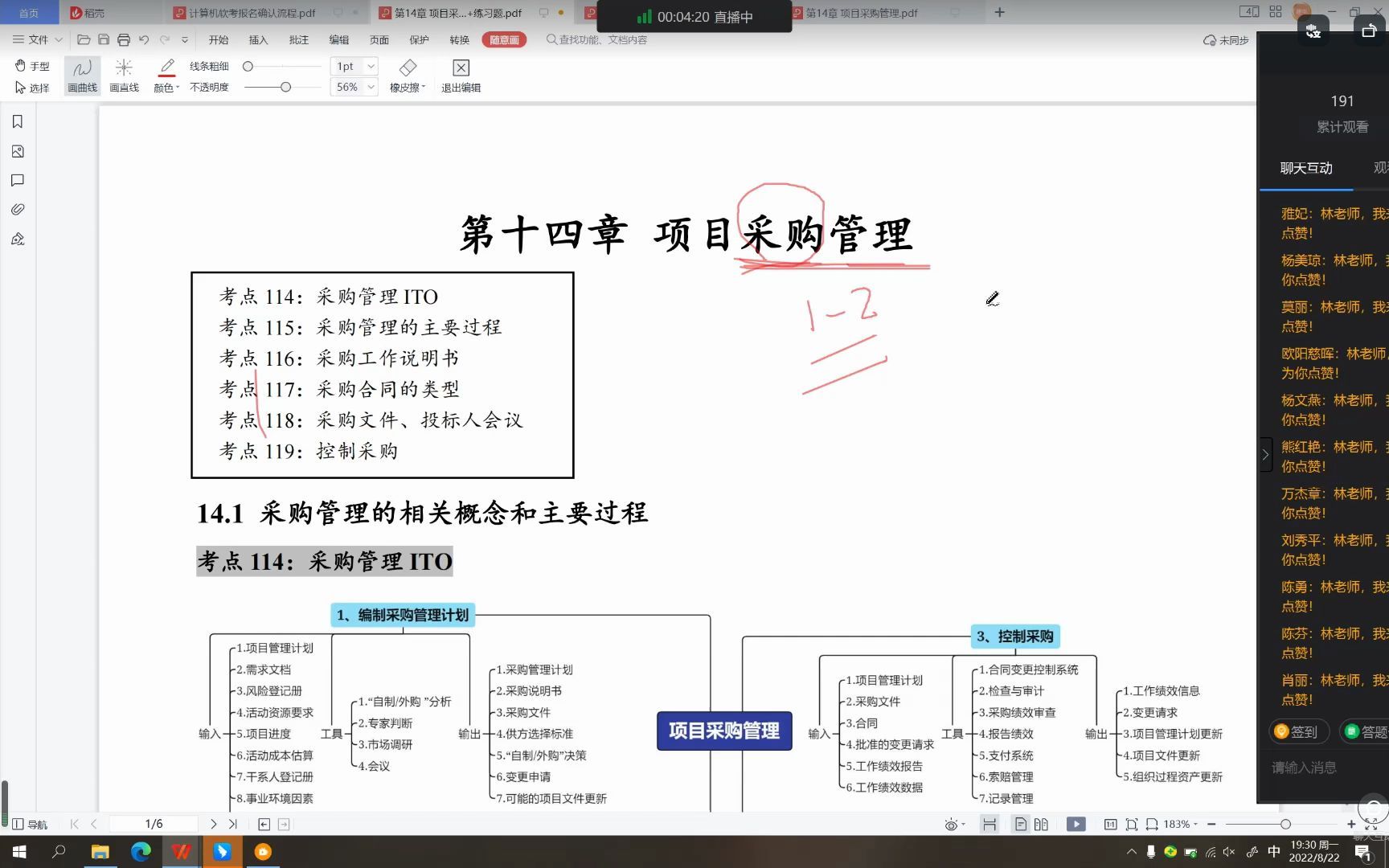Toggle the 导航 navigation pane
This screenshot has height=868, width=1389.
(30, 824)
